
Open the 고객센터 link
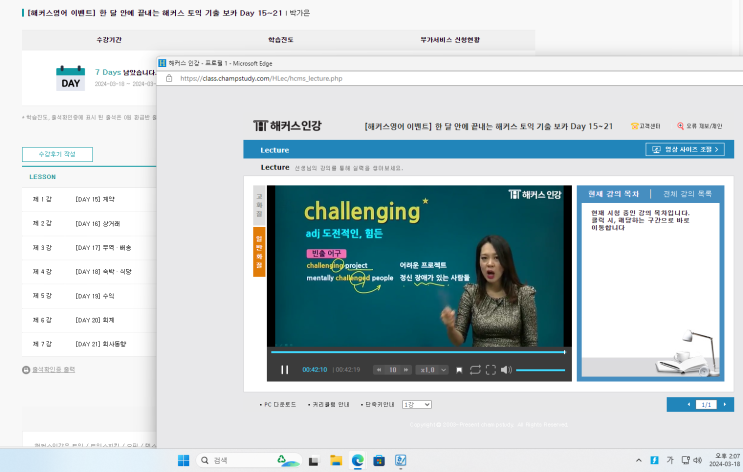[645, 126]
